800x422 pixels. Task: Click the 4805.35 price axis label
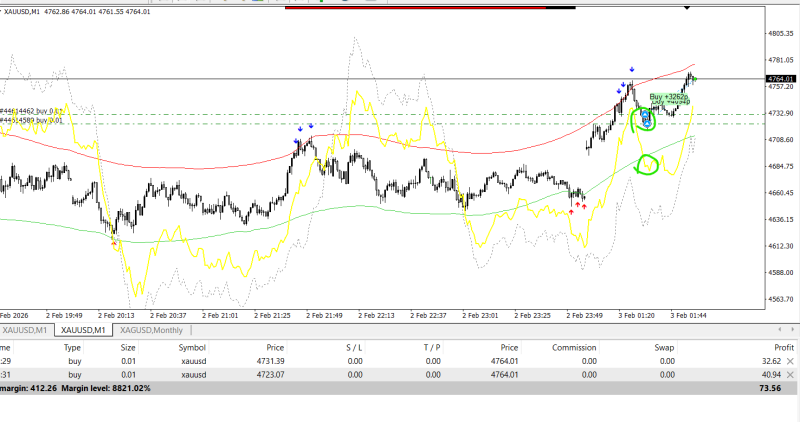click(x=781, y=33)
